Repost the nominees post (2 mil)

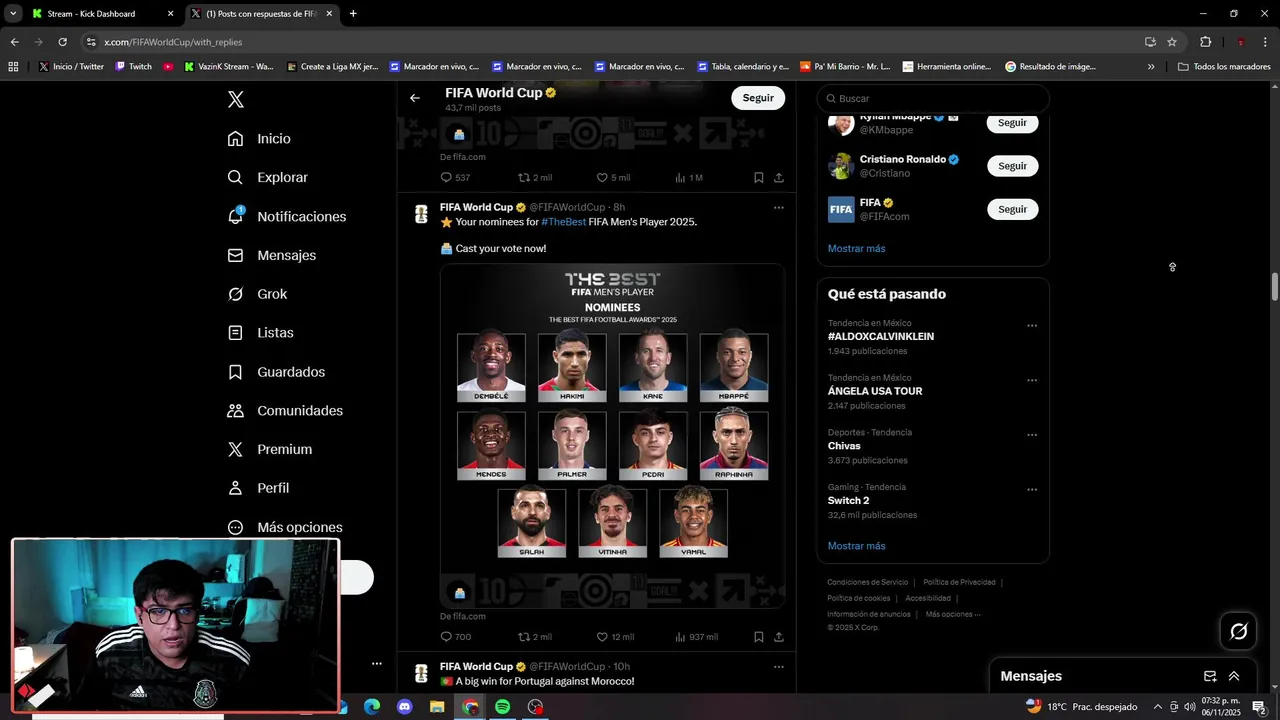(x=534, y=637)
